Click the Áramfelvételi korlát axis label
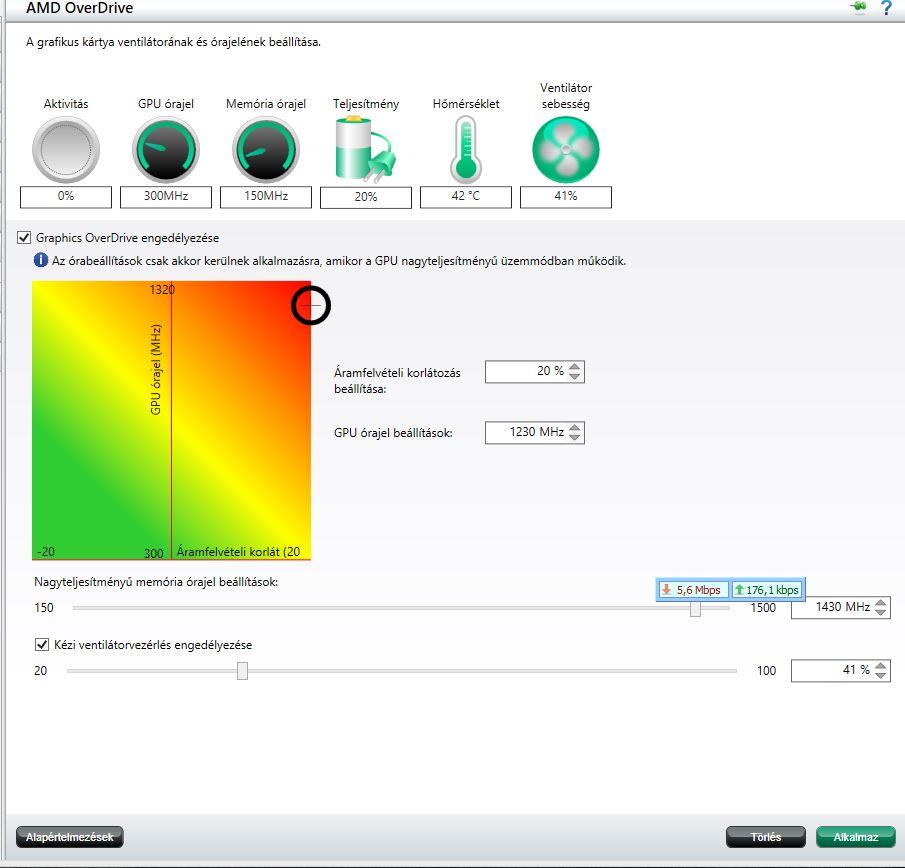 (238, 552)
